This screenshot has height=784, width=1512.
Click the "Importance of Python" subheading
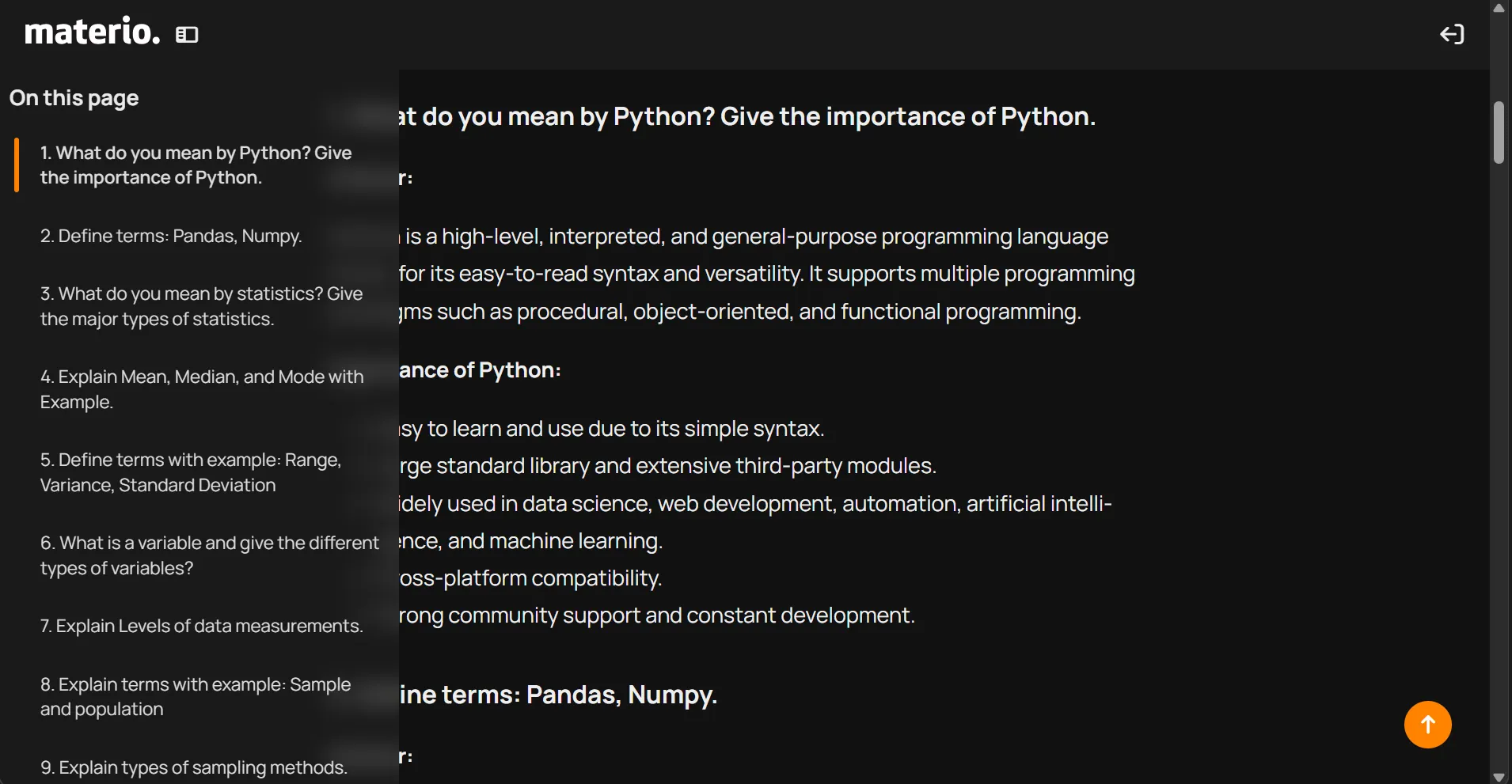[480, 370]
